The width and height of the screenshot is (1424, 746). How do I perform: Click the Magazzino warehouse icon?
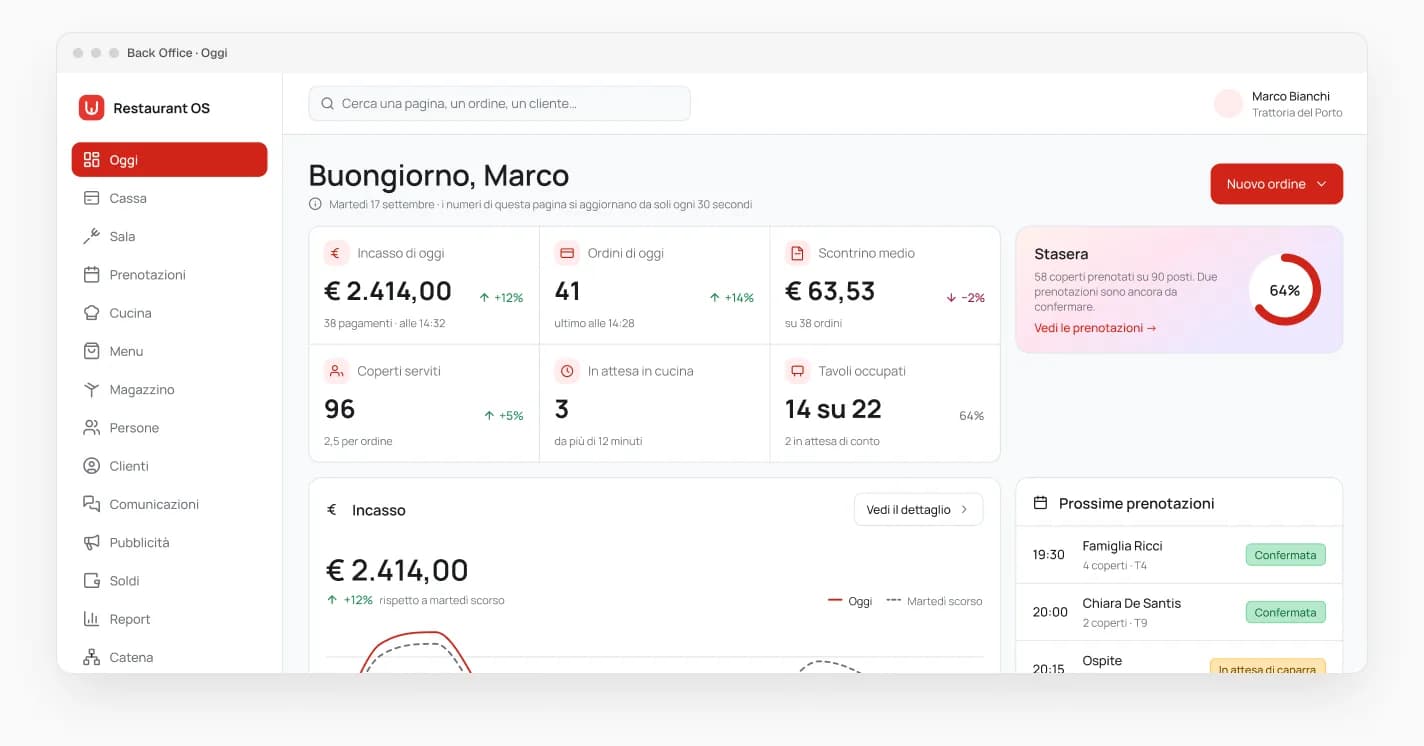(92, 389)
